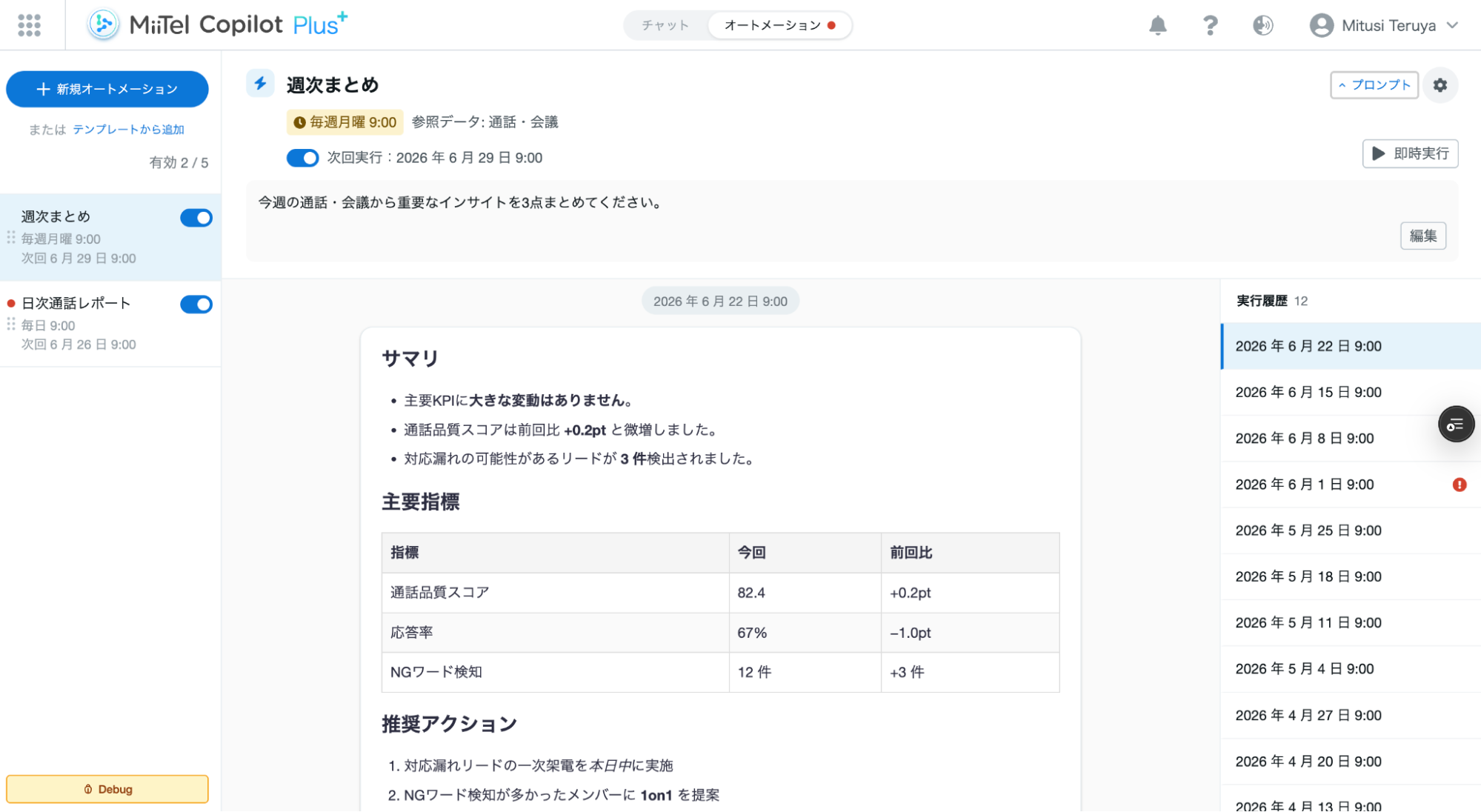Viewport: 1481px width, 812px height.
Task: Open run history 2026 年 6 月 22 日 9:00
Action: [x=1351, y=346]
